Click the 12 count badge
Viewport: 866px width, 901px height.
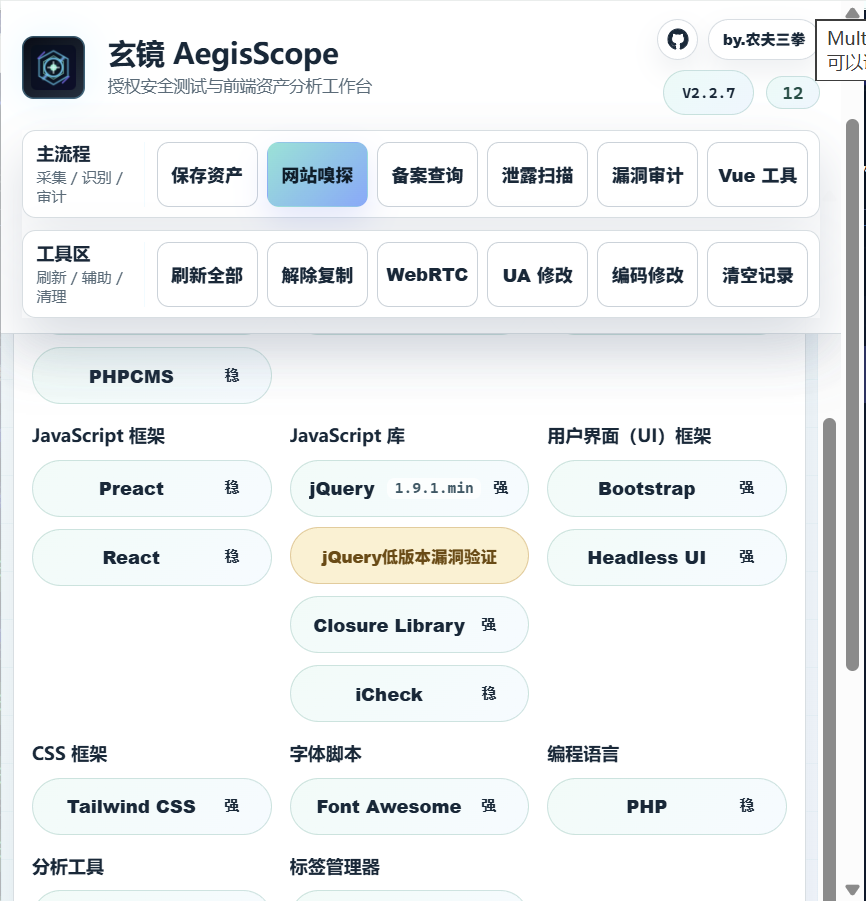pyautogui.click(x=792, y=93)
